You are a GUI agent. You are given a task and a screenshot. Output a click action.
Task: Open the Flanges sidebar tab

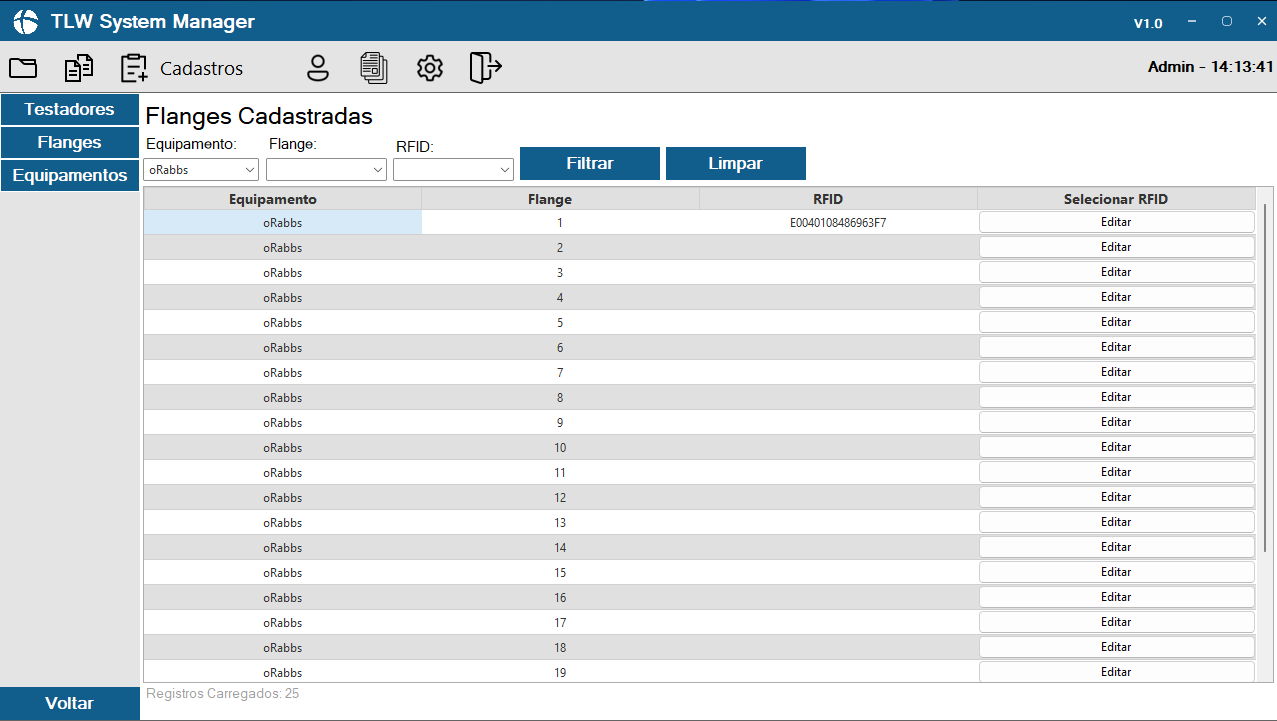coord(69,142)
